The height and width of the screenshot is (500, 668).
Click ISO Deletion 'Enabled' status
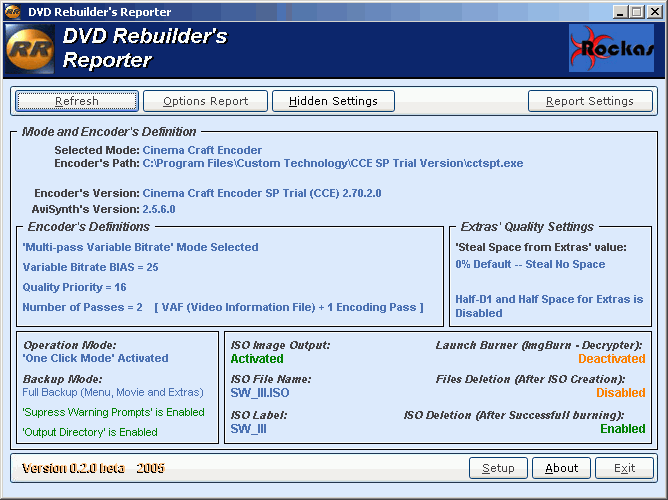623,429
